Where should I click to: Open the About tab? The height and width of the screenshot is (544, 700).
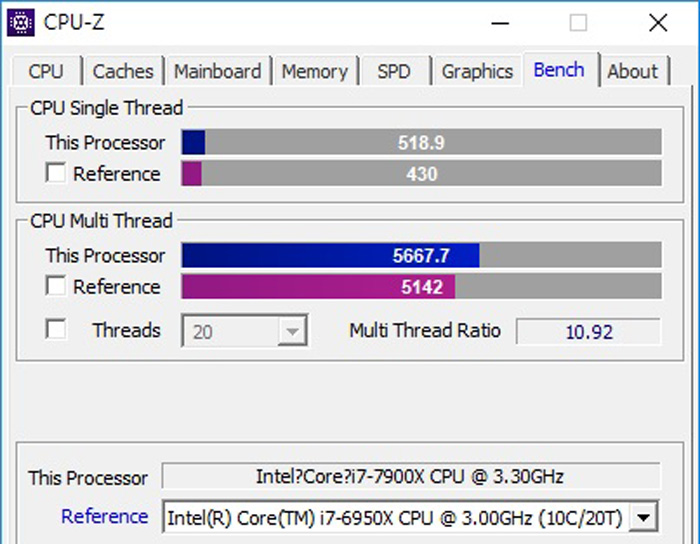click(x=633, y=71)
